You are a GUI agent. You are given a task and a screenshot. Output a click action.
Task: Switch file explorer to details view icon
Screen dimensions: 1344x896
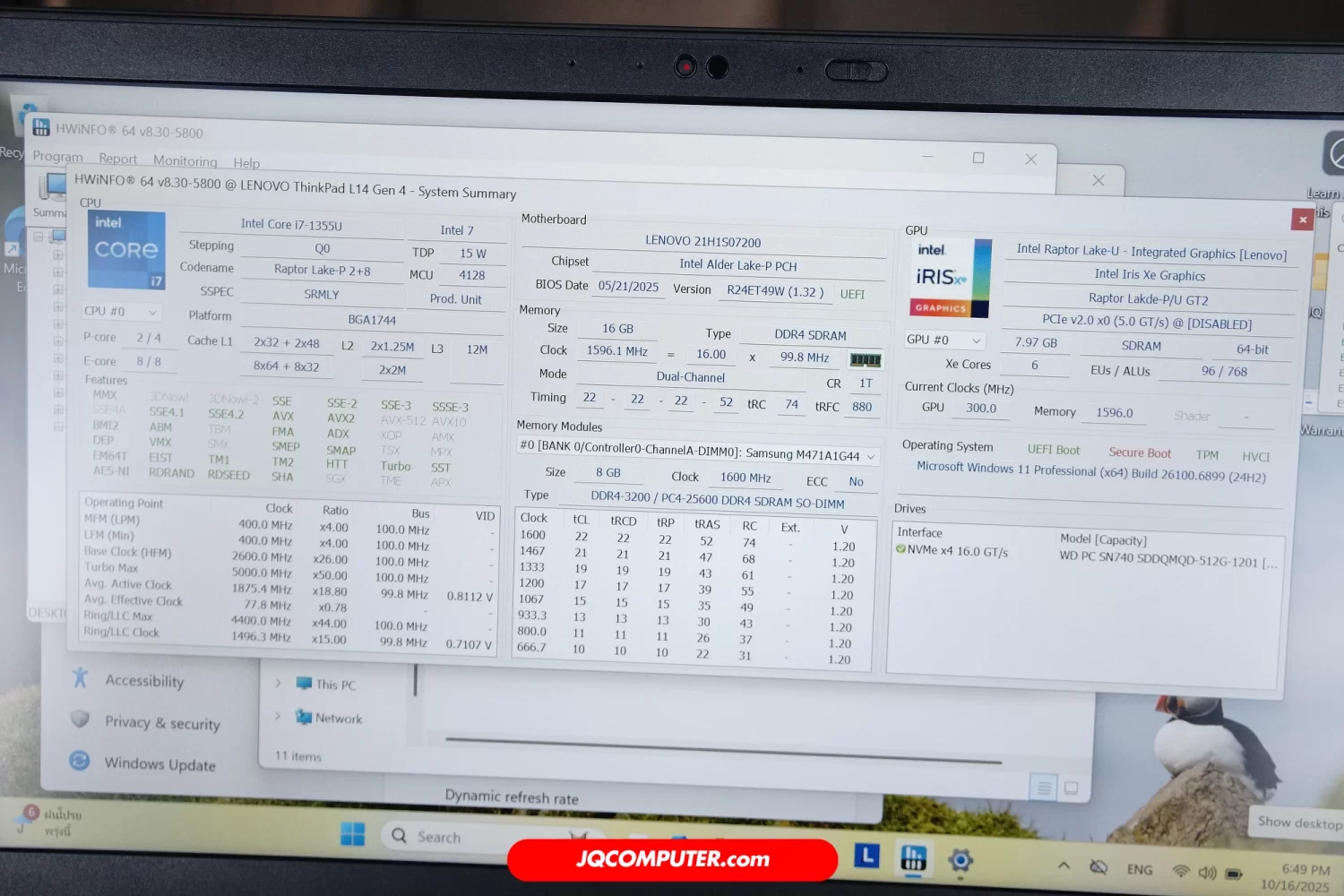tap(1044, 788)
